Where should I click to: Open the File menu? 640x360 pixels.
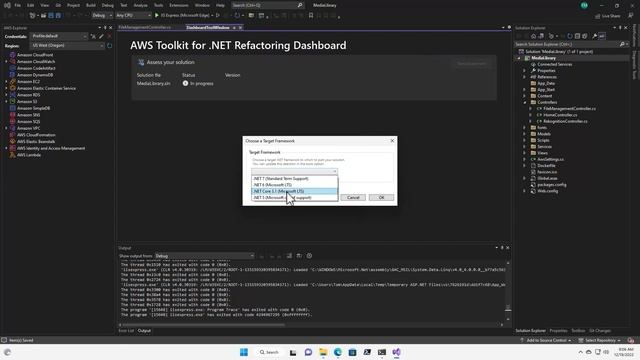(18, 5)
